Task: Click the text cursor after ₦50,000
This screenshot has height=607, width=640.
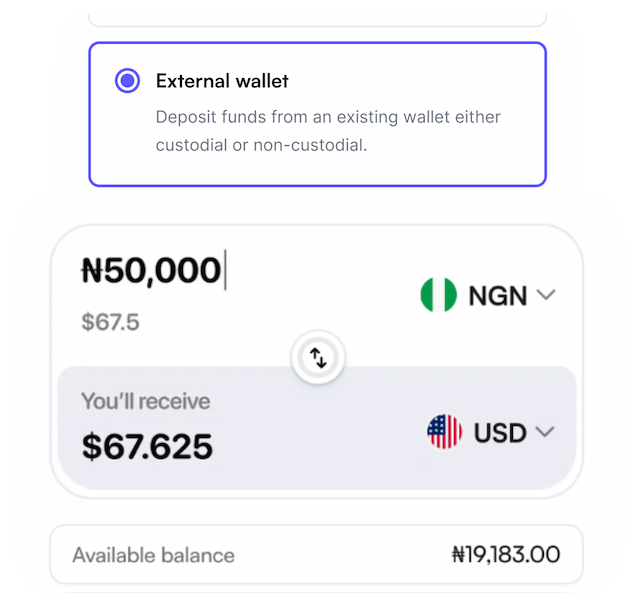Action: 225,270
